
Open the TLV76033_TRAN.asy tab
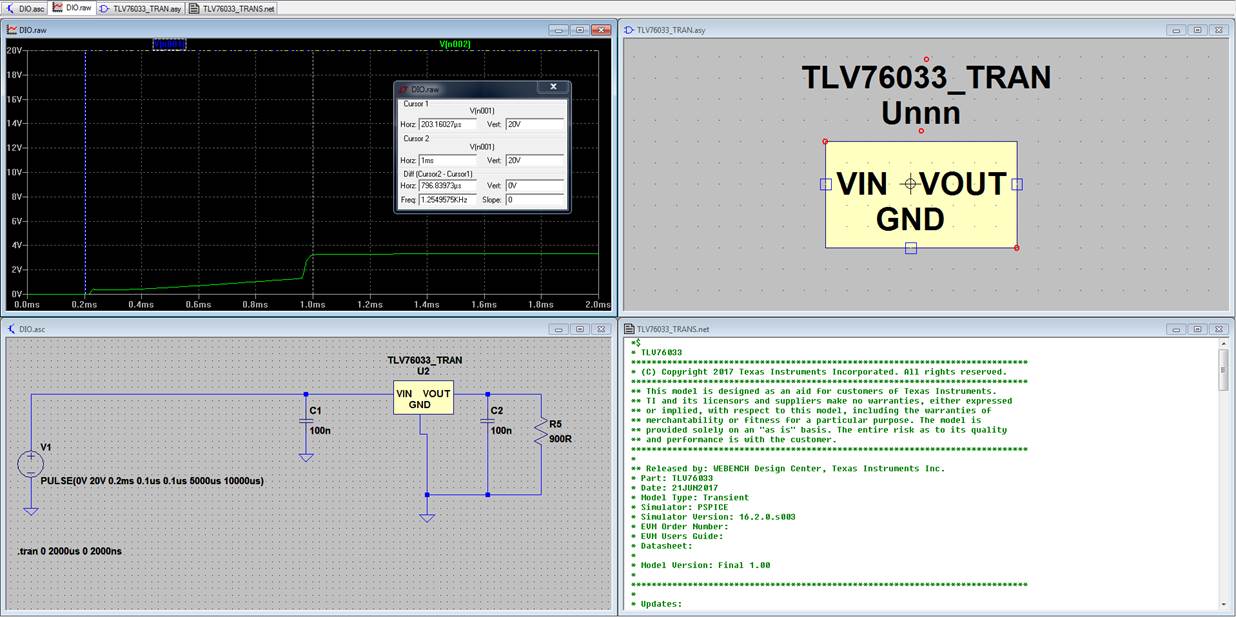point(140,7)
